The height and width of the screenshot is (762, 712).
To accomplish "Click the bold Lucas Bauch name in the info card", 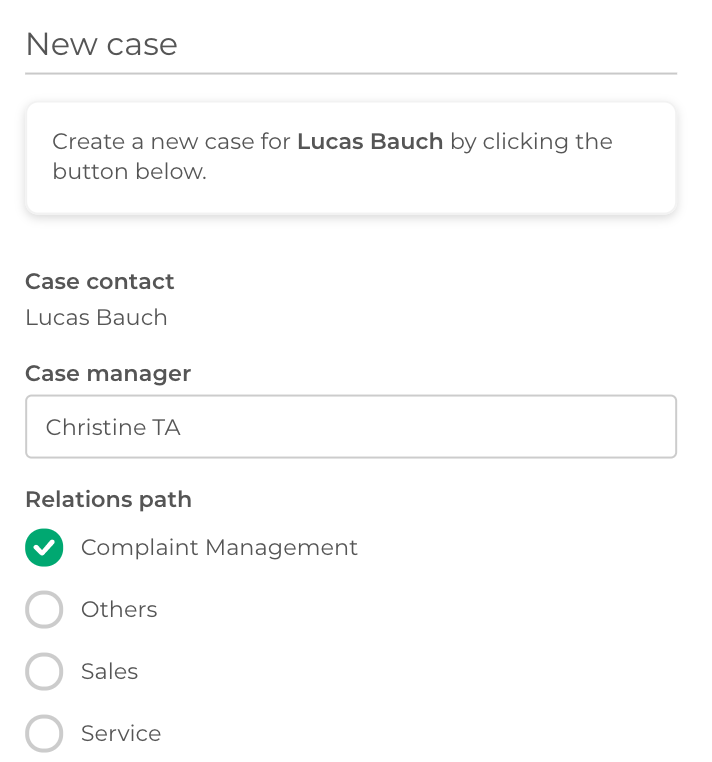I will pos(370,142).
